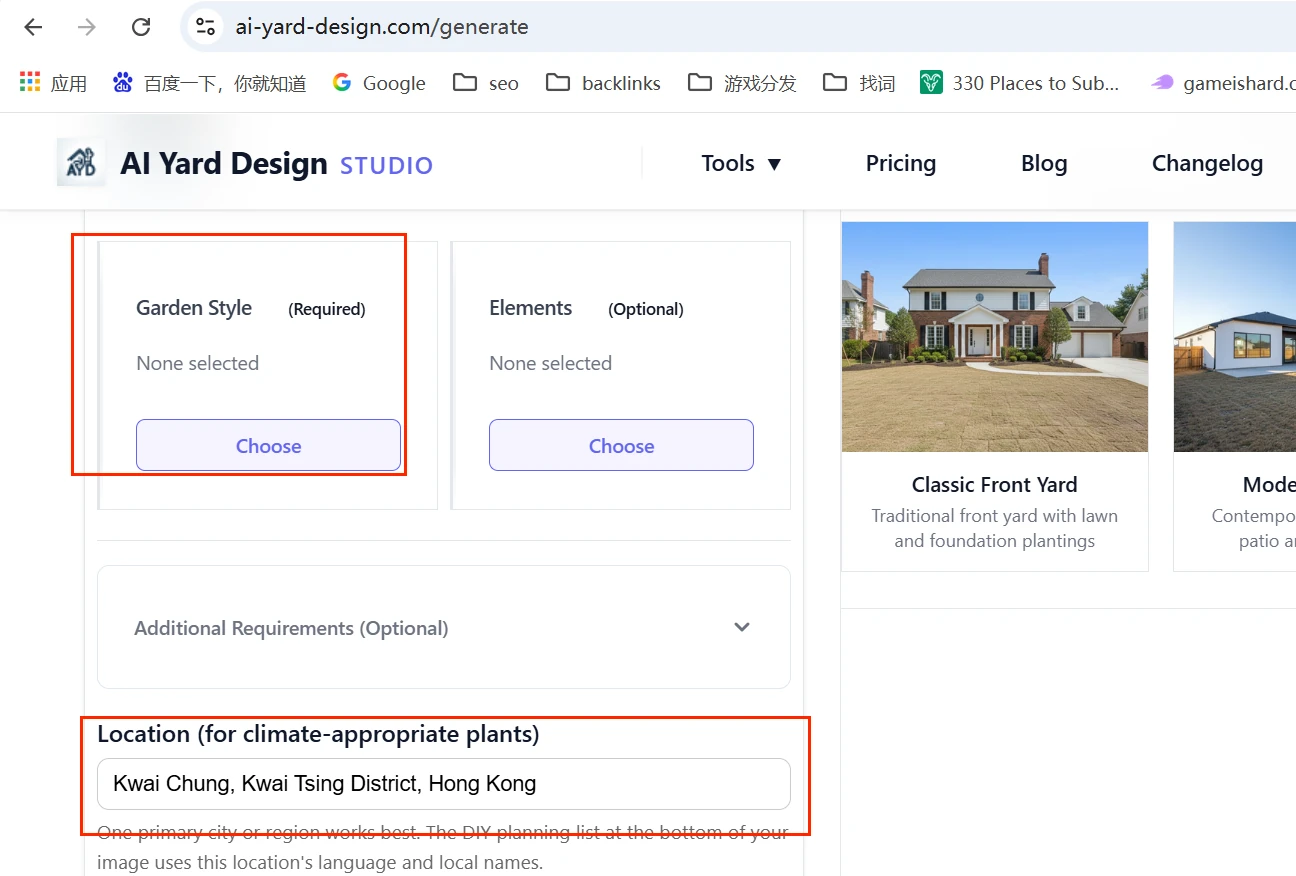Open the gameishard bookmark

tap(1223, 83)
